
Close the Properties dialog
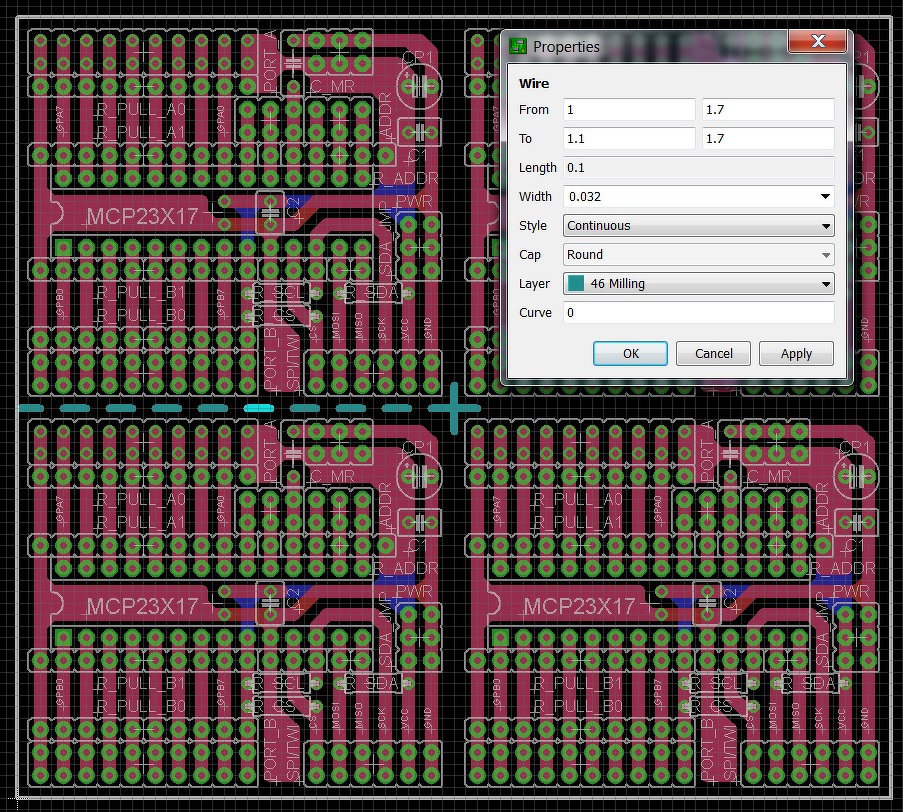tap(818, 41)
